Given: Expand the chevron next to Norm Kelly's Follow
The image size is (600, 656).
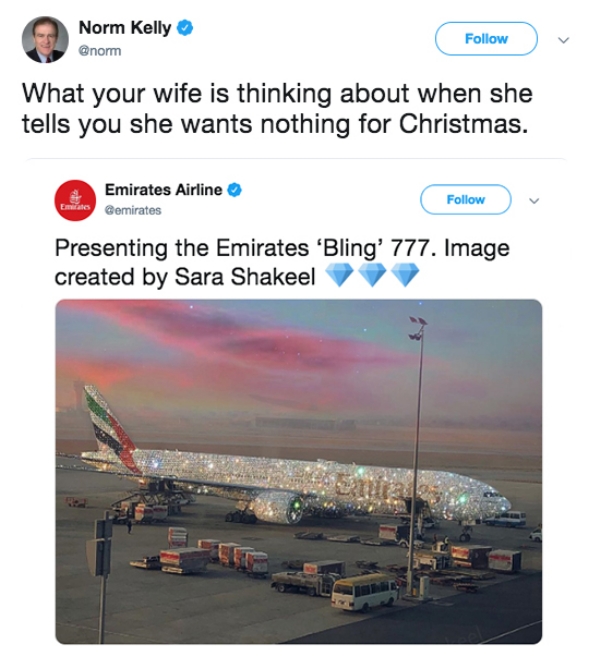Looking at the screenshot, I should point(562,40).
